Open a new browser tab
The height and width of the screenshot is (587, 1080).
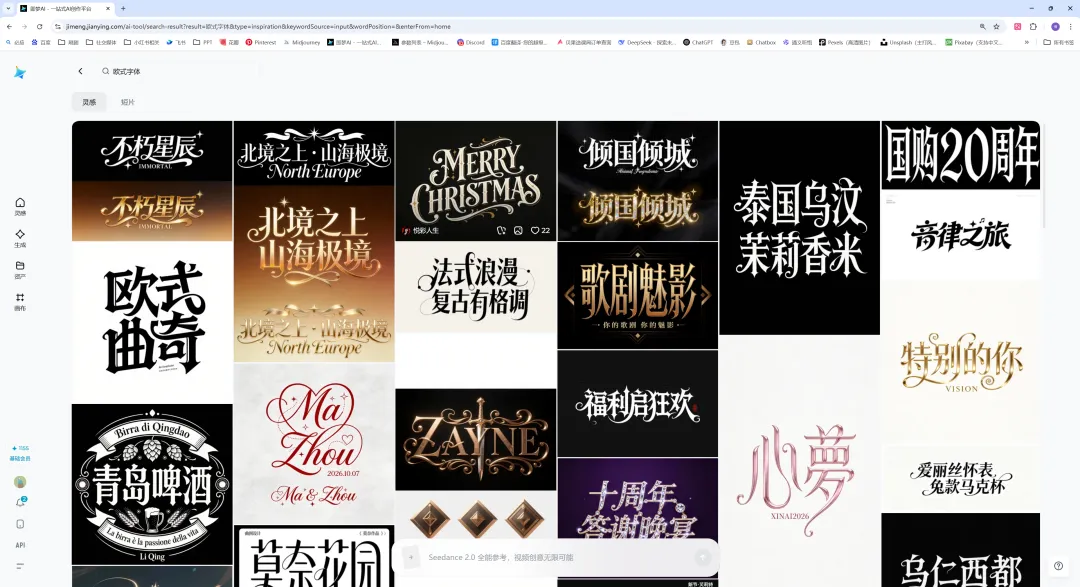pyautogui.click(x=123, y=8)
